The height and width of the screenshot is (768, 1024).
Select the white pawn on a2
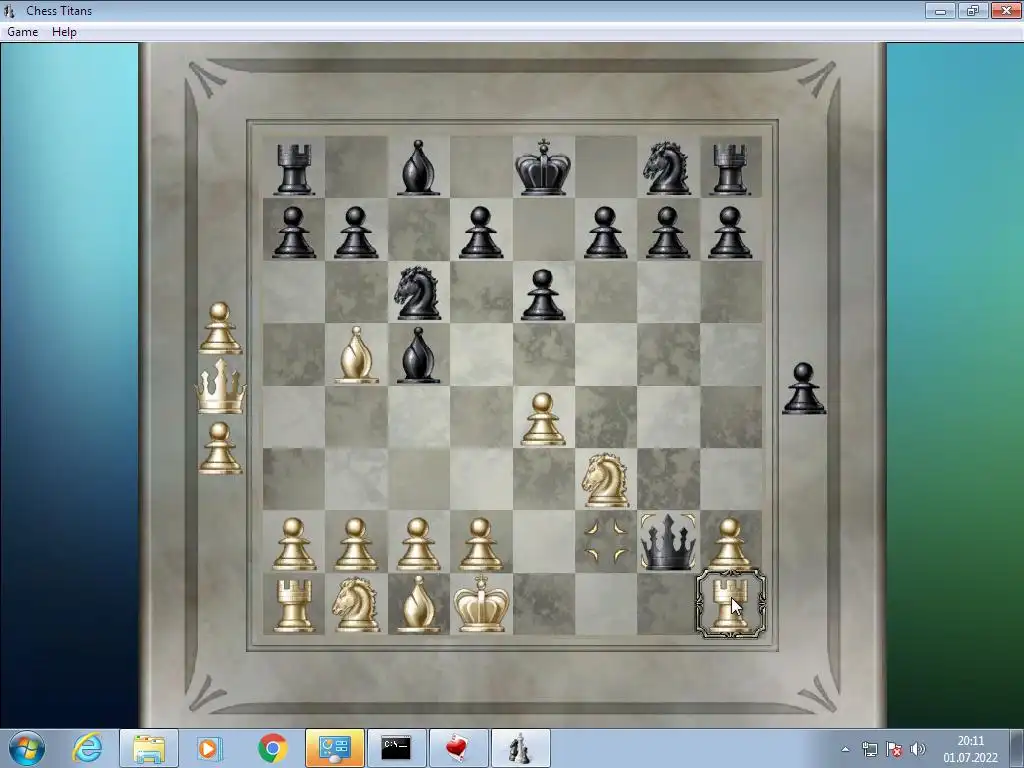pyautogui.click(x=294, y=544)
